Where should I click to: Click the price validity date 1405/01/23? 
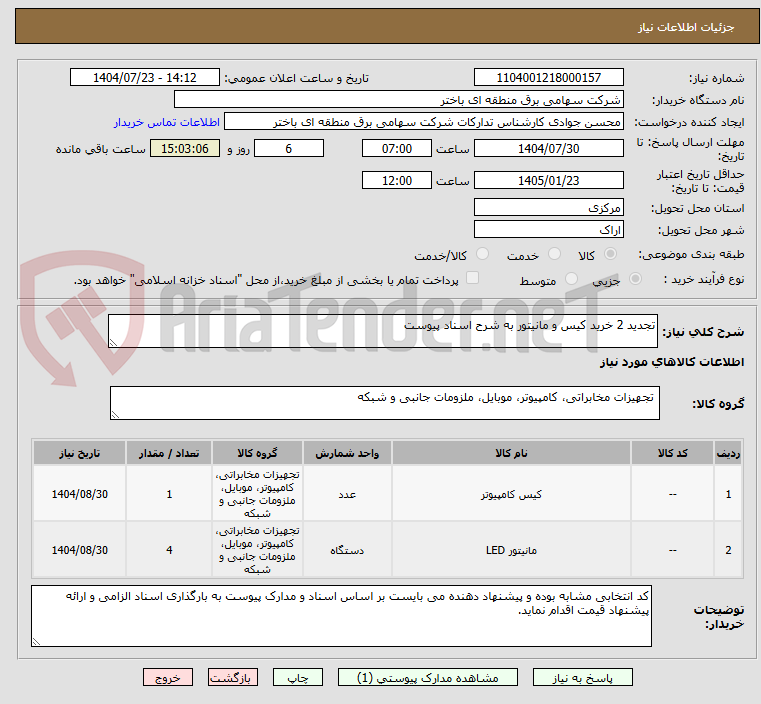point(548,180)
